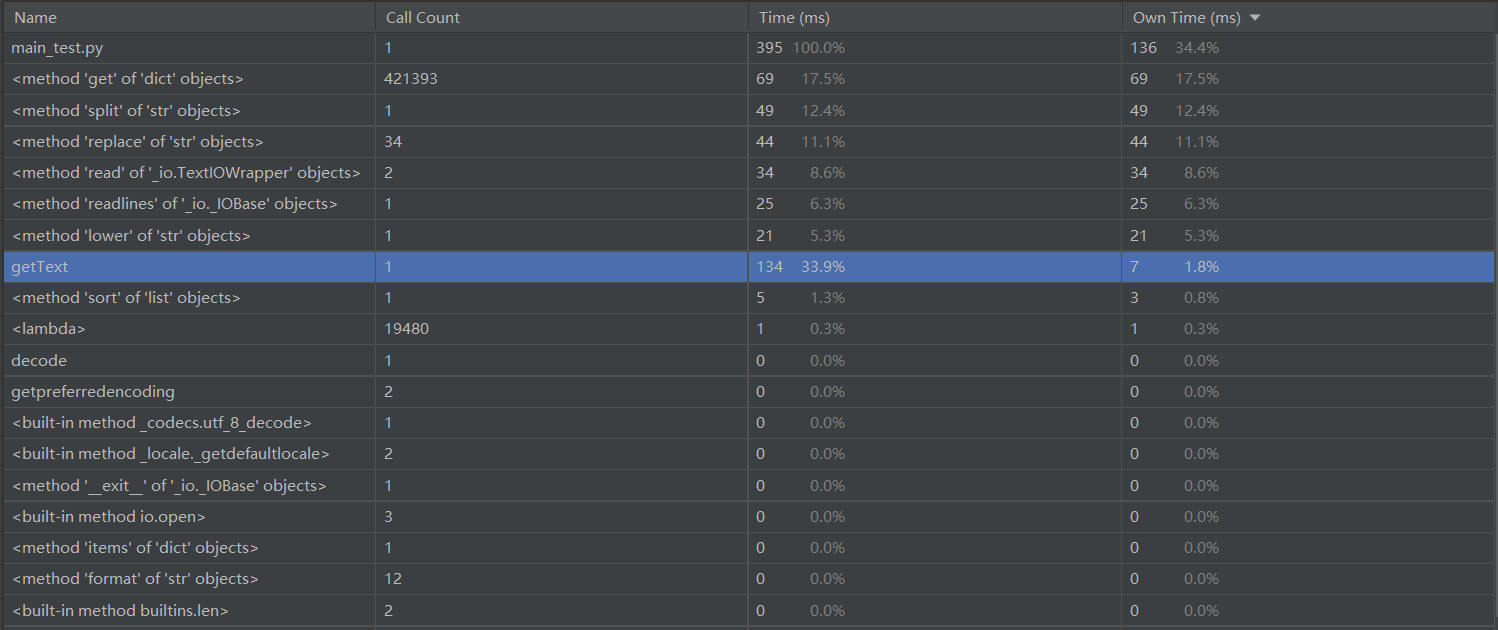Viewport: 1498px width, 630px height.
Task: Select the built-in method builtins.len row
Action: pos(121,610)
